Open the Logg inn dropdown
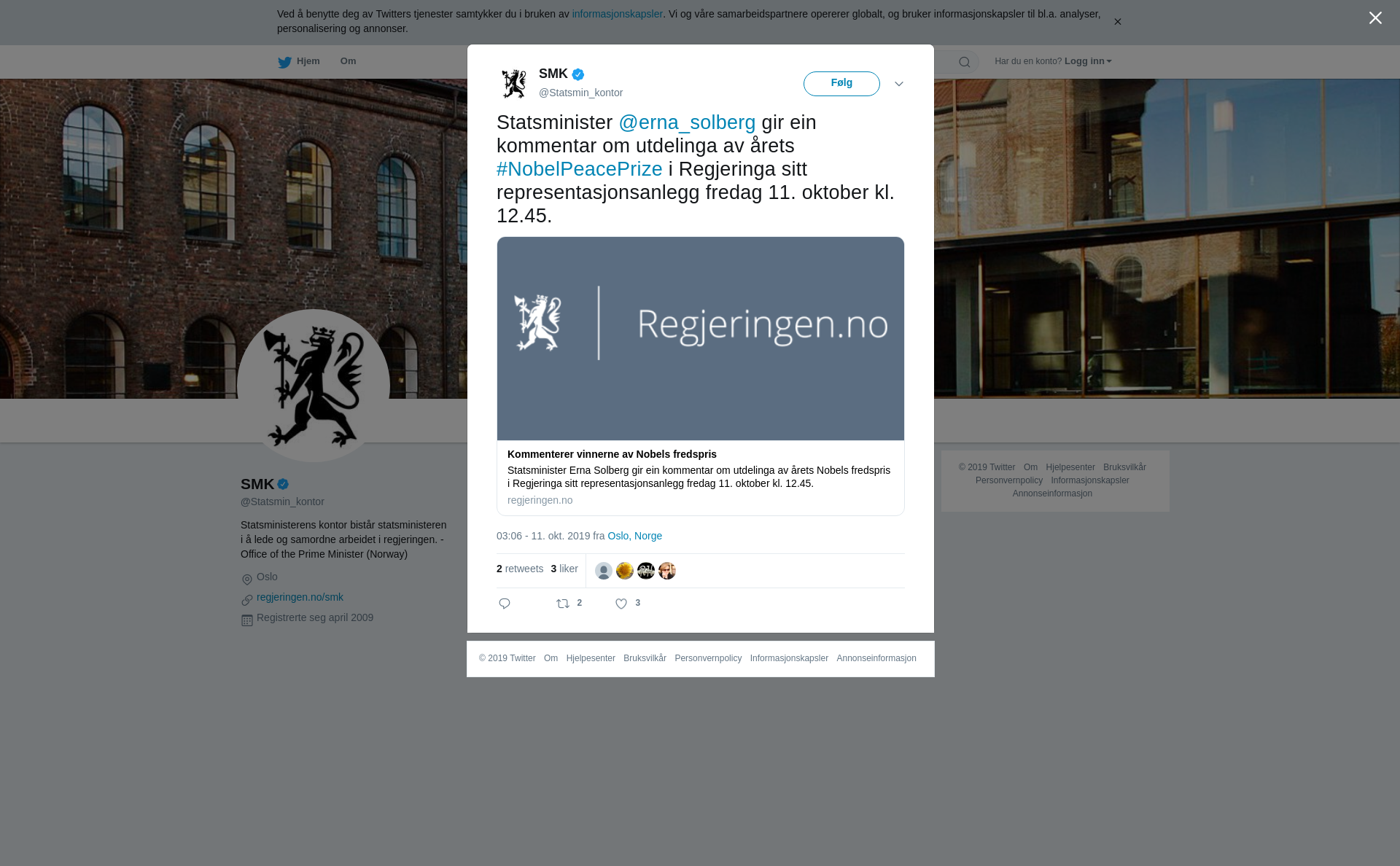The height and width of the screenshot is (866, 1400). pyautogui.click(x=1087, y=61)
